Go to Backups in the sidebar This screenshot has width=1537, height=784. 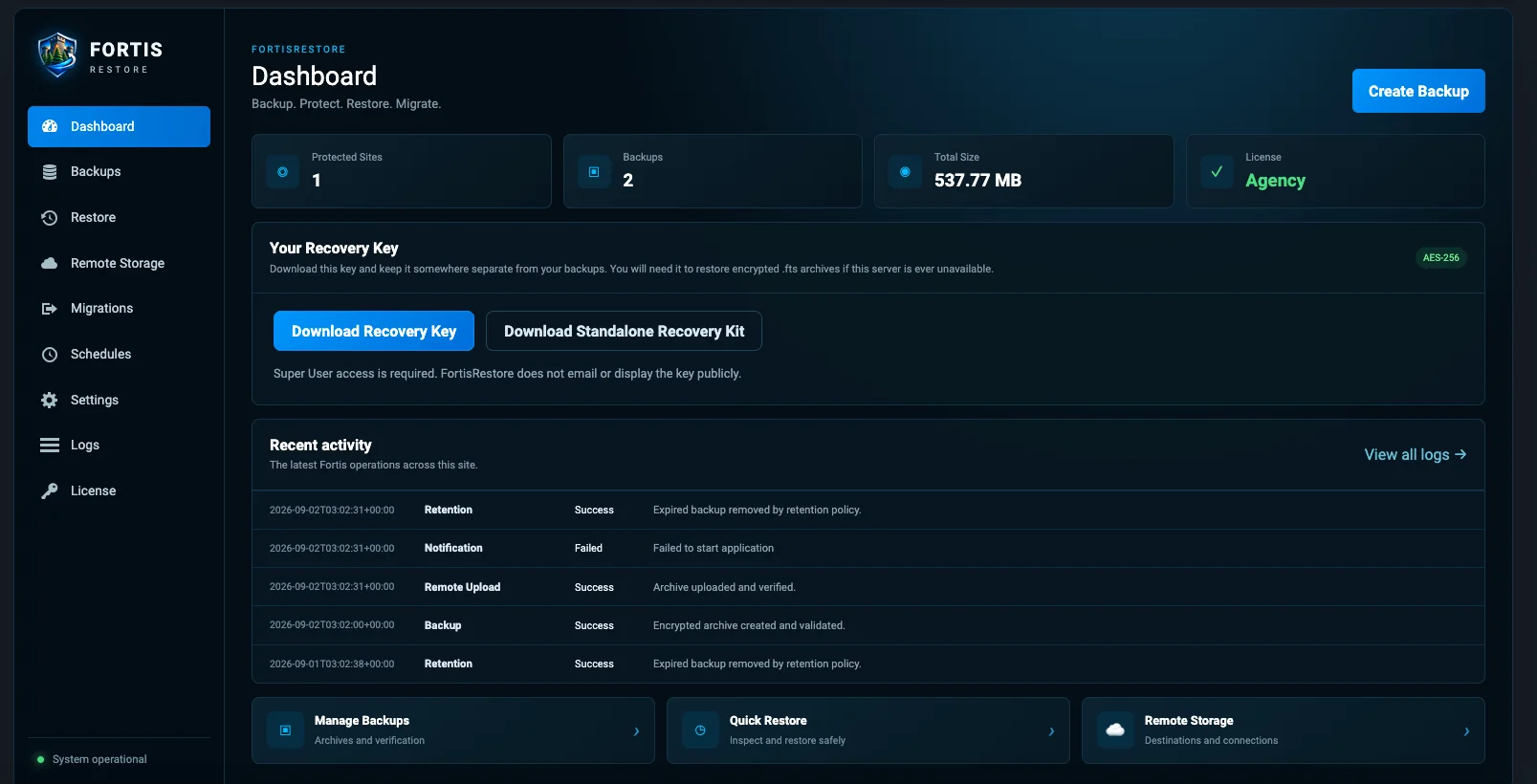click(119, 172)
